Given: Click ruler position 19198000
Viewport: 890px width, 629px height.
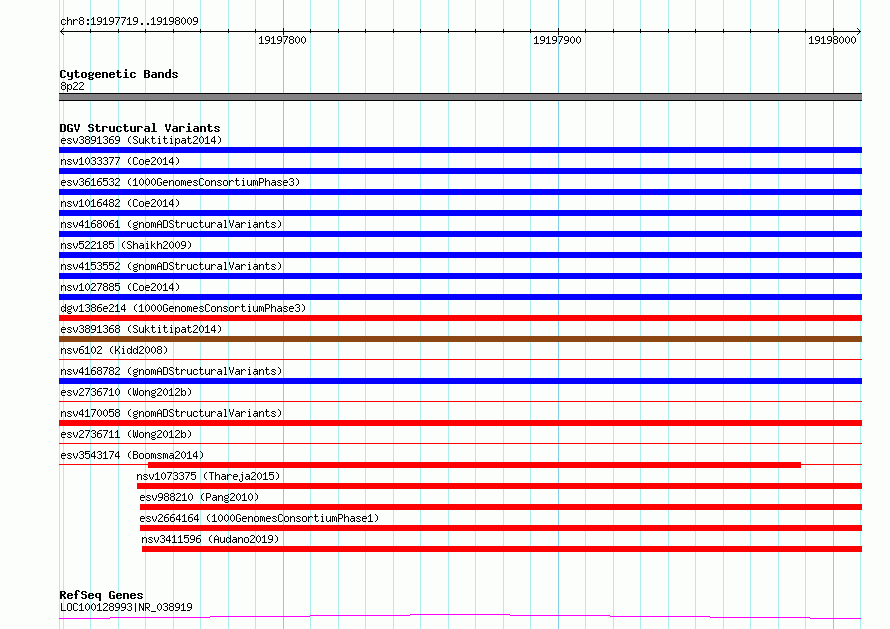Looking at the screenshot, I should 832,40.
